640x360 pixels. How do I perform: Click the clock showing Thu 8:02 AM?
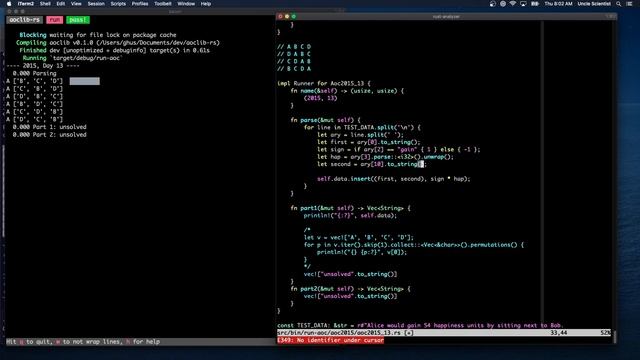(558, 4)
